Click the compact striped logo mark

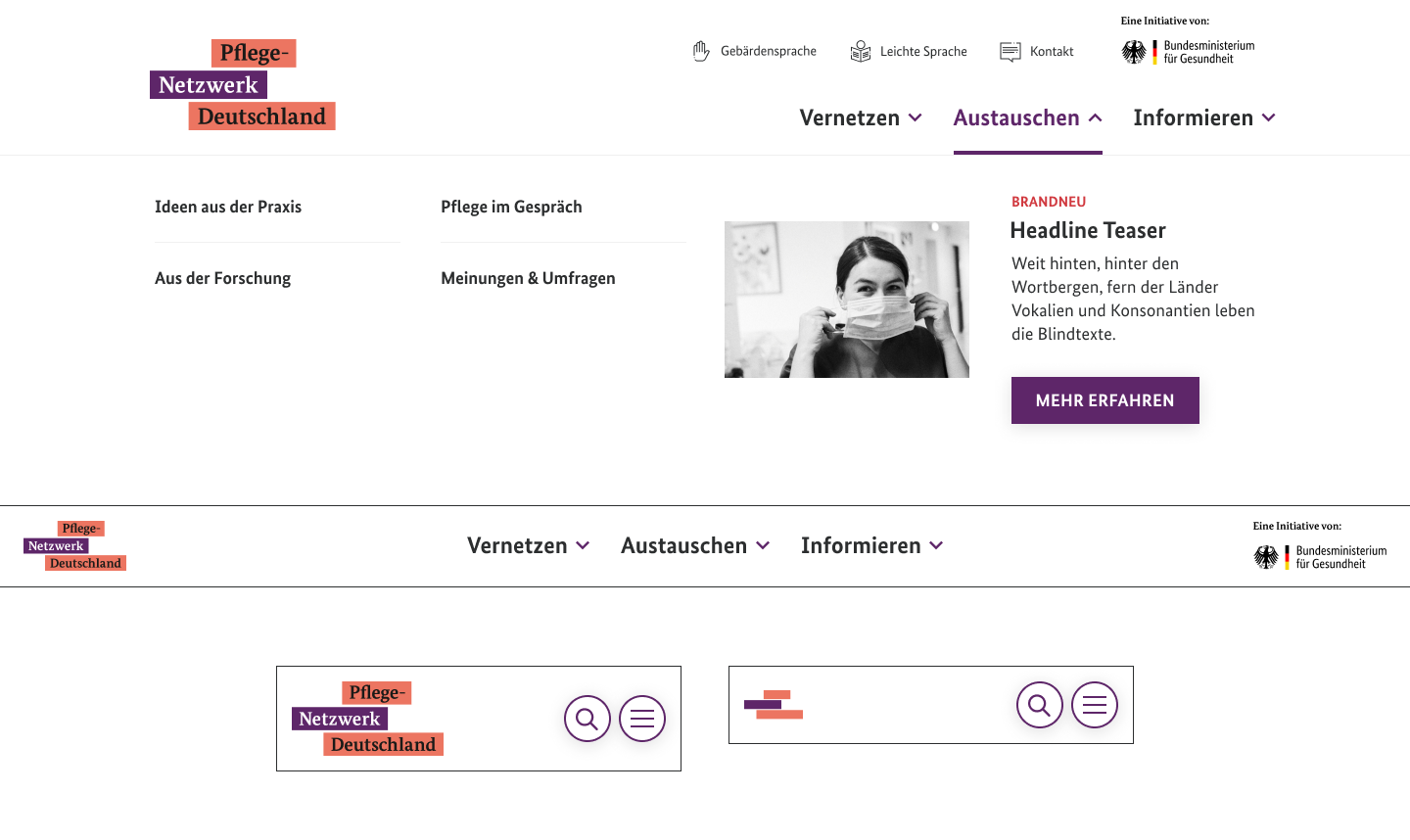[774, 705]
